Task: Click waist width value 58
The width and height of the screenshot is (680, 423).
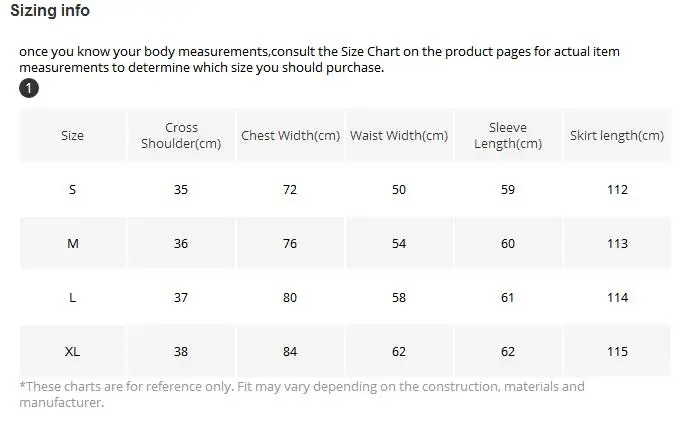Action: pyautogui.click(x=399, y=298)
